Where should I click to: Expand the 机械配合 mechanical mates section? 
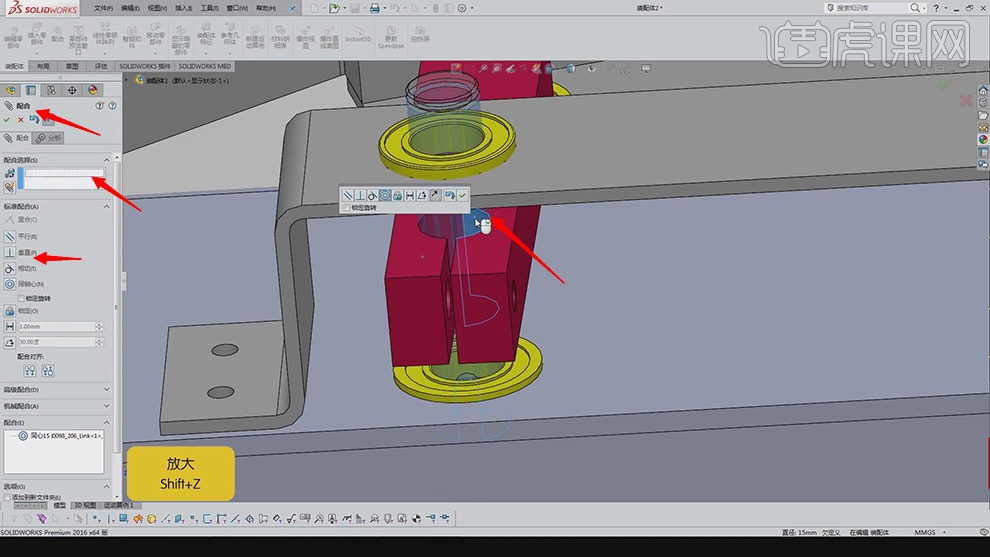[x=108, y=406]
